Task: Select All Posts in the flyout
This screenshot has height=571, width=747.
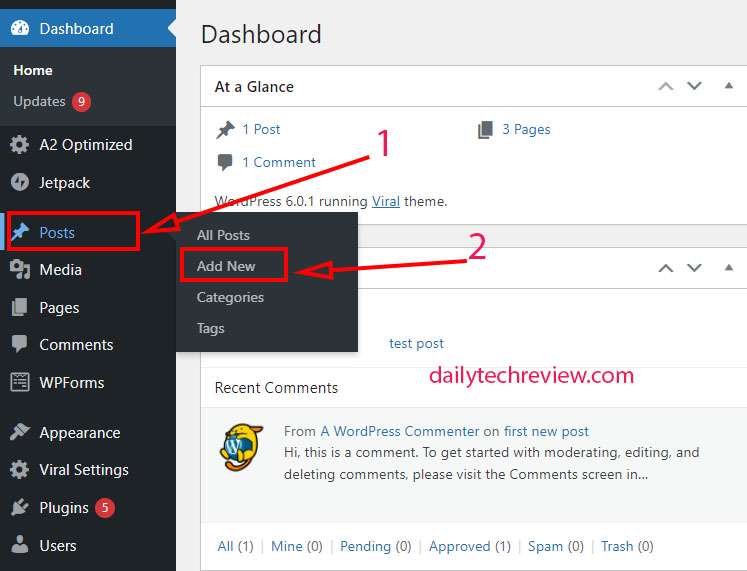Action: coord(223,235)
